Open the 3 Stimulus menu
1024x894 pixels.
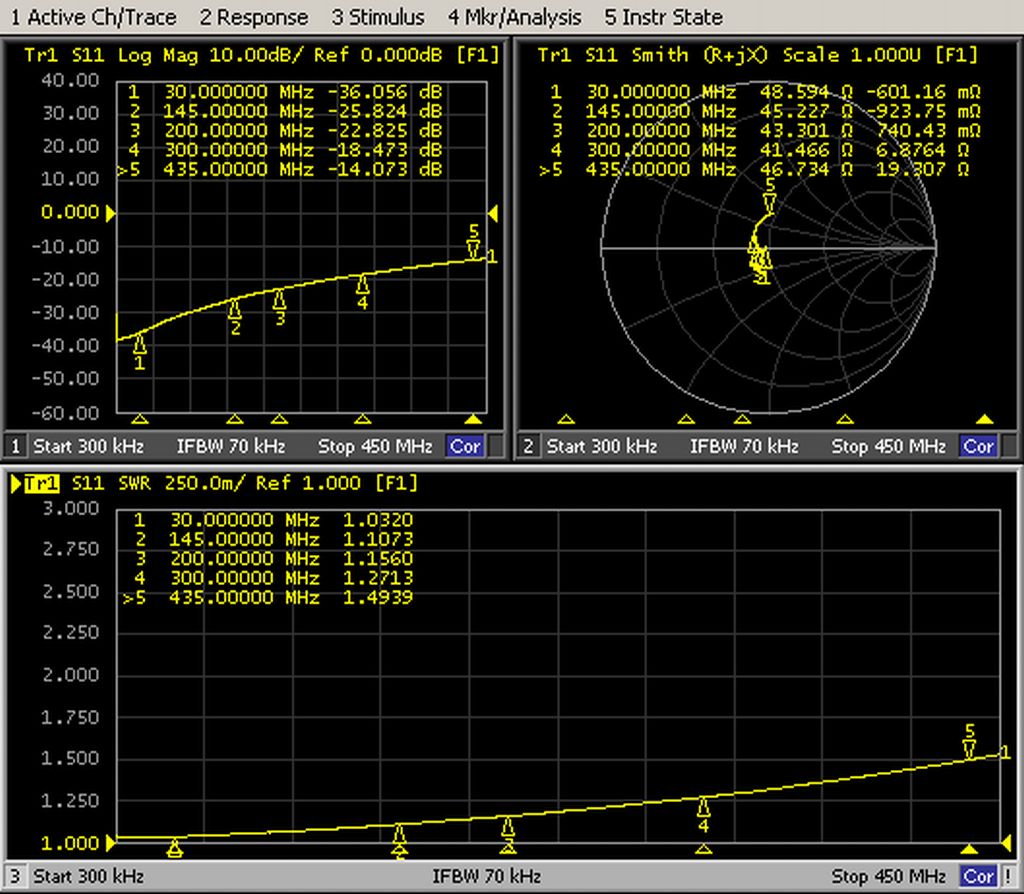click(378, 17)
